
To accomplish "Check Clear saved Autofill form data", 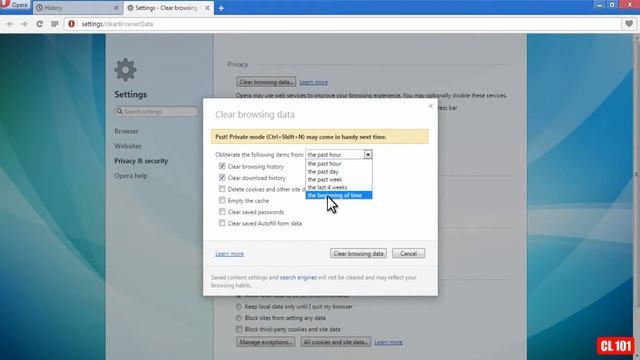I will point(222,223).
